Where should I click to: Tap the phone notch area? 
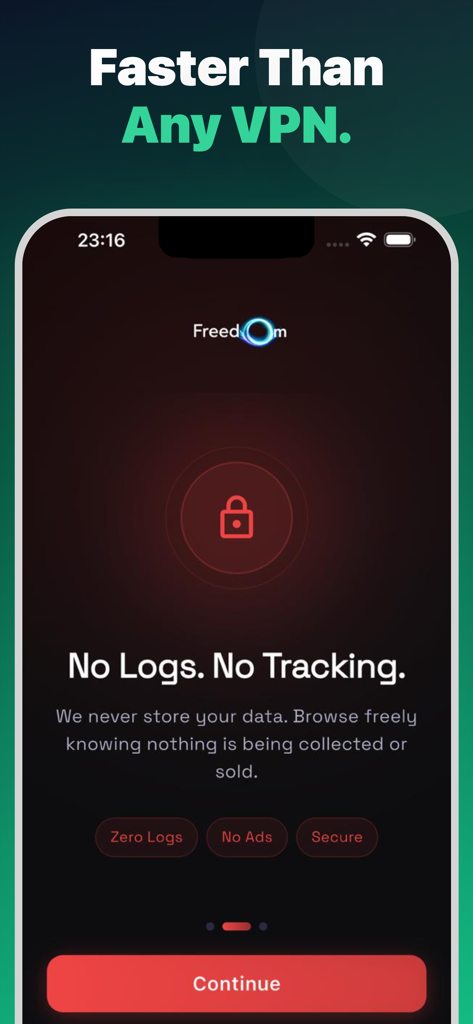(236, 236)
